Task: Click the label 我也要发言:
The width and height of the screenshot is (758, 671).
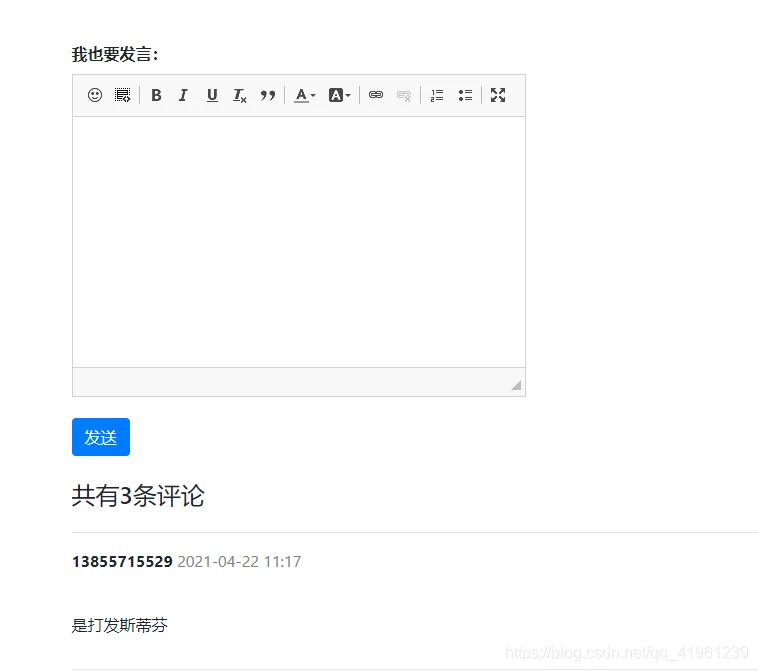Action: pos(115,54)
